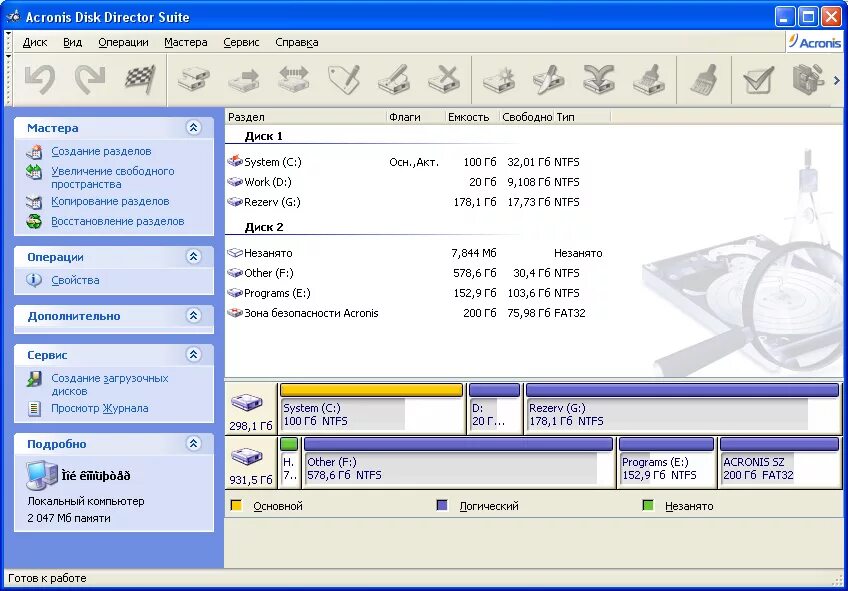Click the Resize partition double-arrow icon
This screenshot has width=848, height=591.
pos(294,80)
